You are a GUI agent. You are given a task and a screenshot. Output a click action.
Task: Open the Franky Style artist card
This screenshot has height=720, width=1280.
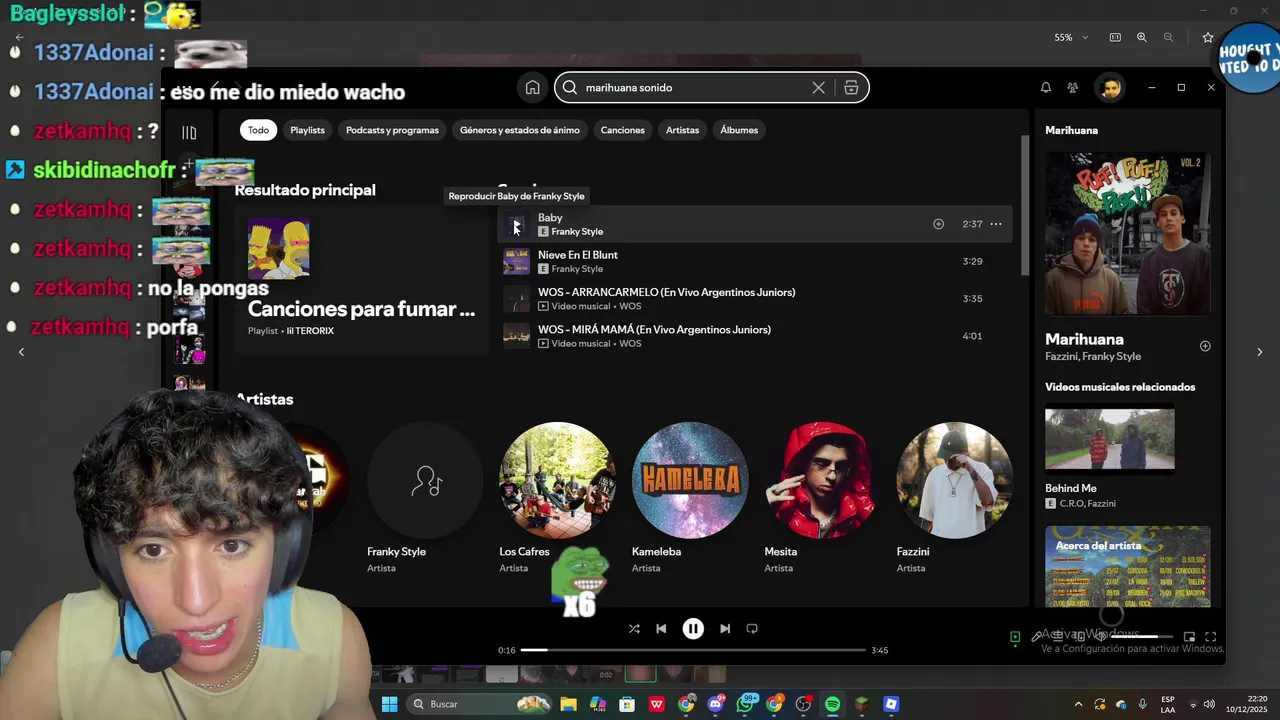click(425, 497)
